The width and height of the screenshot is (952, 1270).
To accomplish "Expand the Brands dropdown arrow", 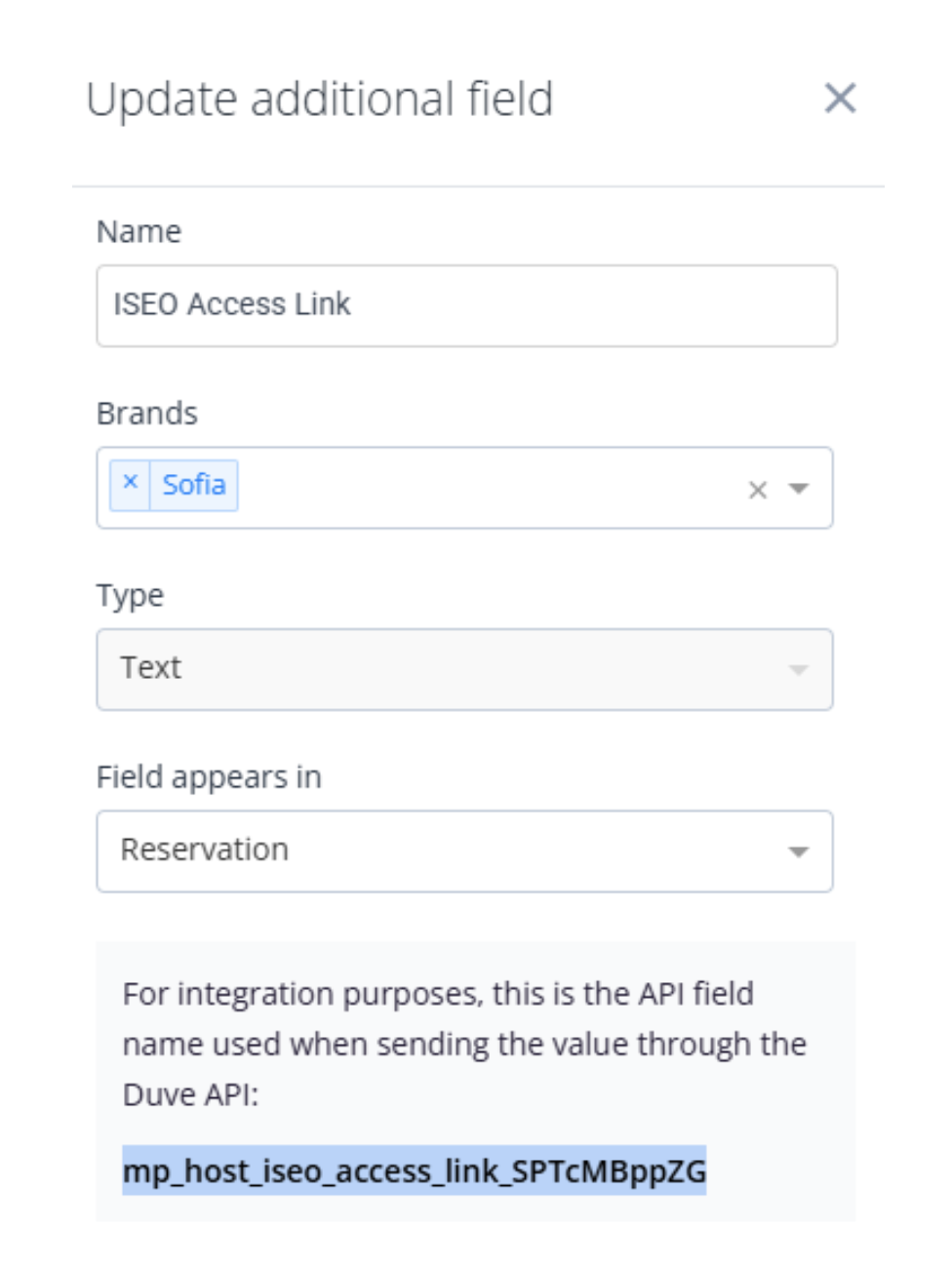I will 799,489.
